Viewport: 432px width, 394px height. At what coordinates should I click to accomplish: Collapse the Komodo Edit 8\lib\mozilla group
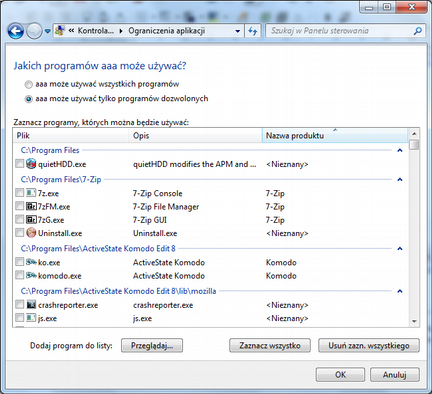tap(400, 291)
